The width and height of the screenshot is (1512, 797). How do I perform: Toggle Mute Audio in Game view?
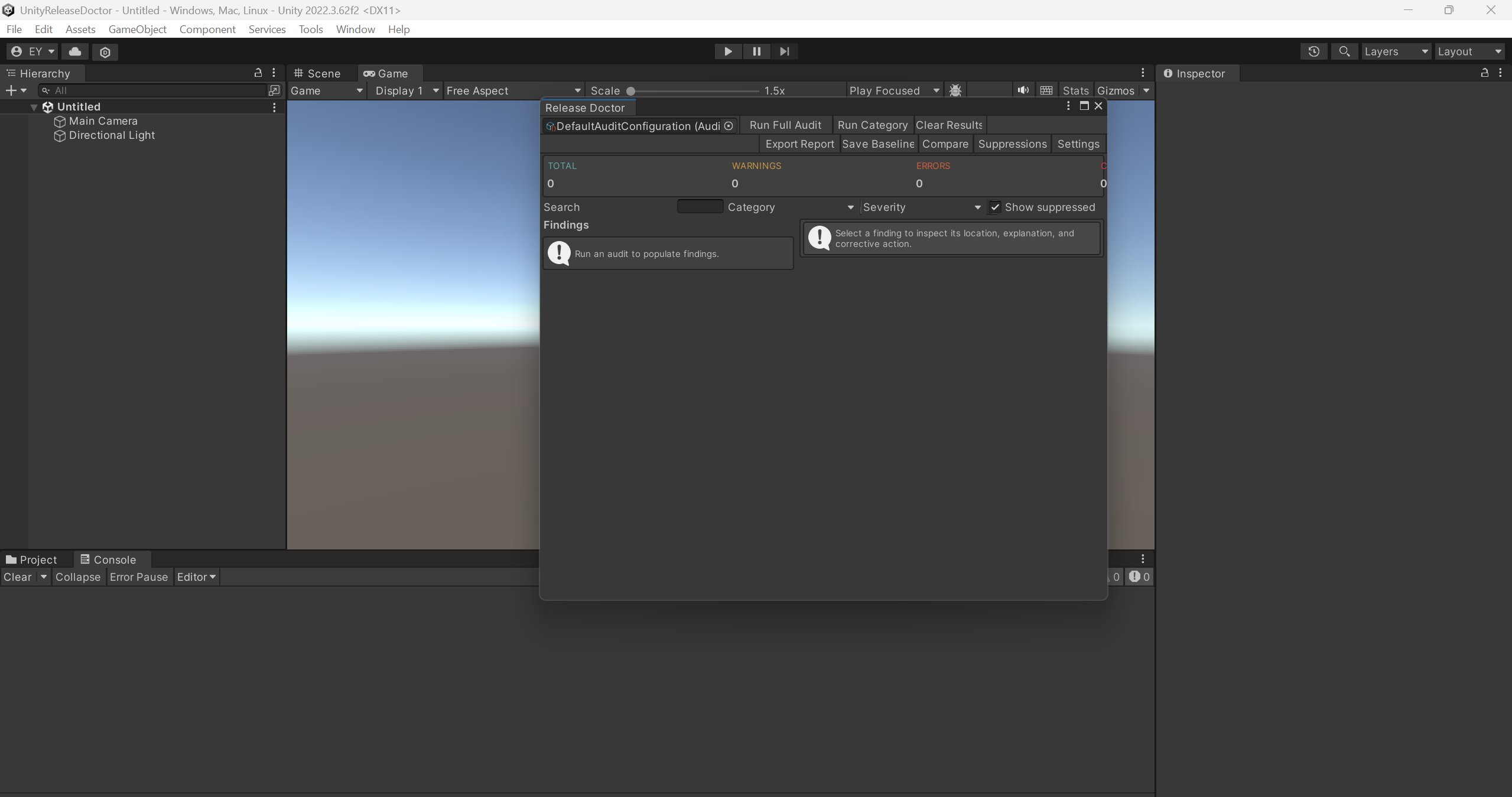click(x=1023, y=90)
